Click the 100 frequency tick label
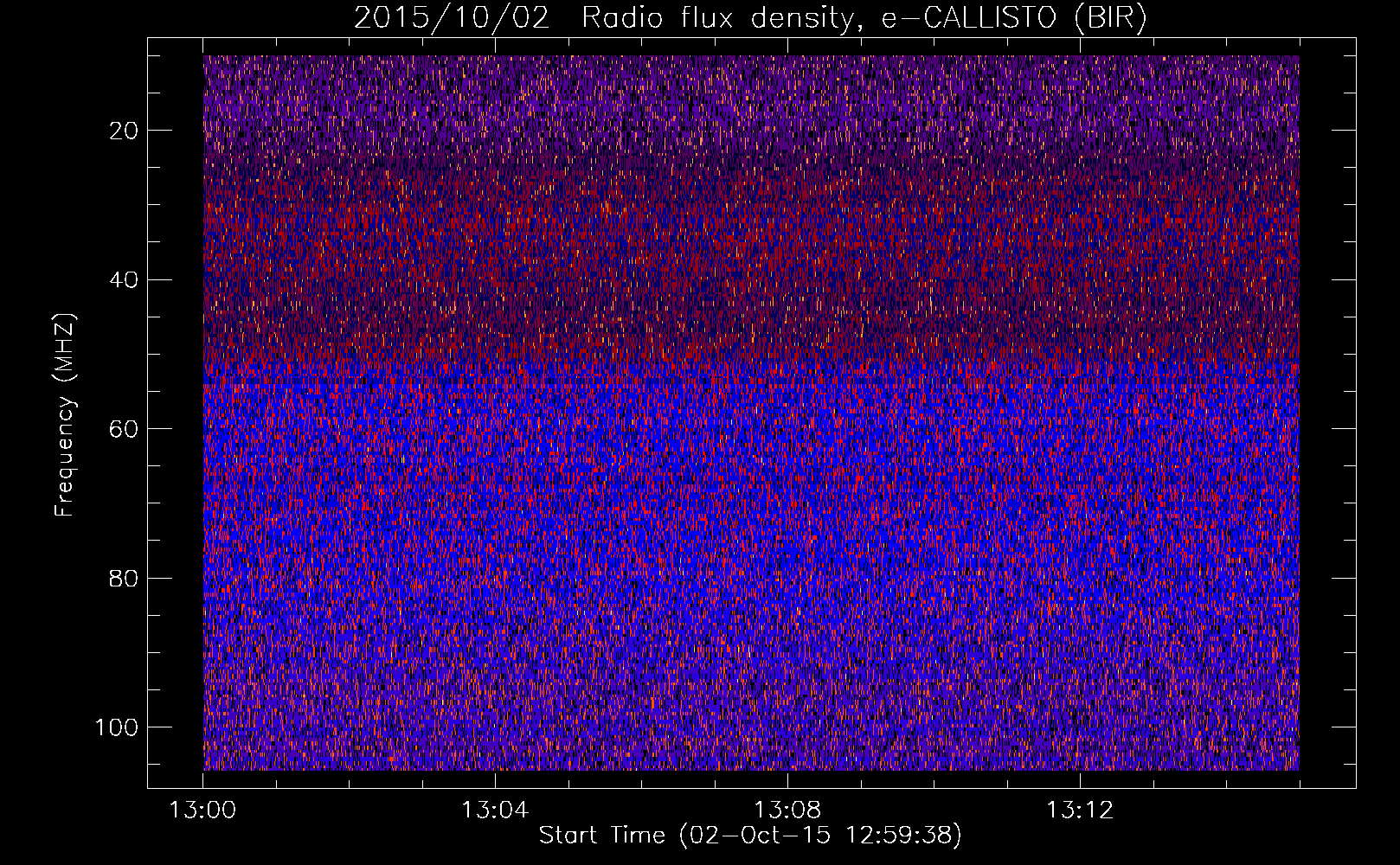The width and height of the screenshot is (1400, 865). (117, 727)
